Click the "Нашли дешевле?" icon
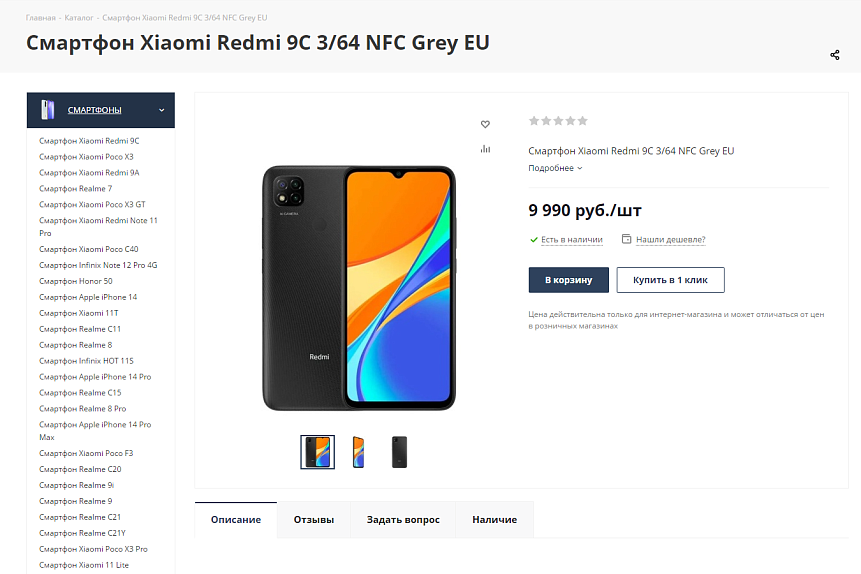The image size is (861, 574). 627,239
